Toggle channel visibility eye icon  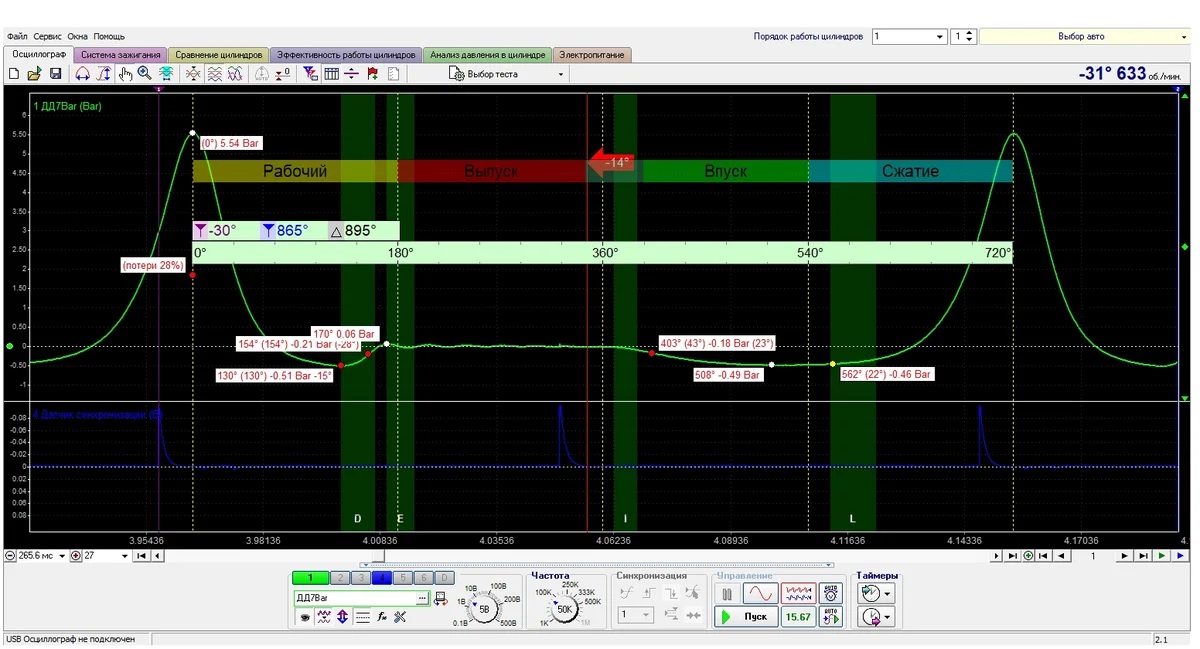tap(305, 617)
